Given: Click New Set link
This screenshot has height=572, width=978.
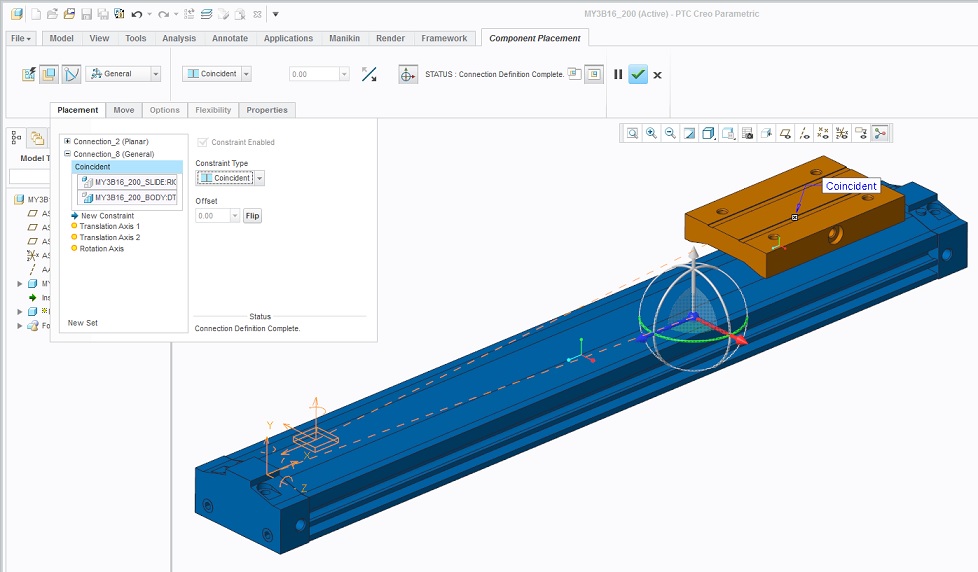Looking at the screenshot, I should point(82,322).
